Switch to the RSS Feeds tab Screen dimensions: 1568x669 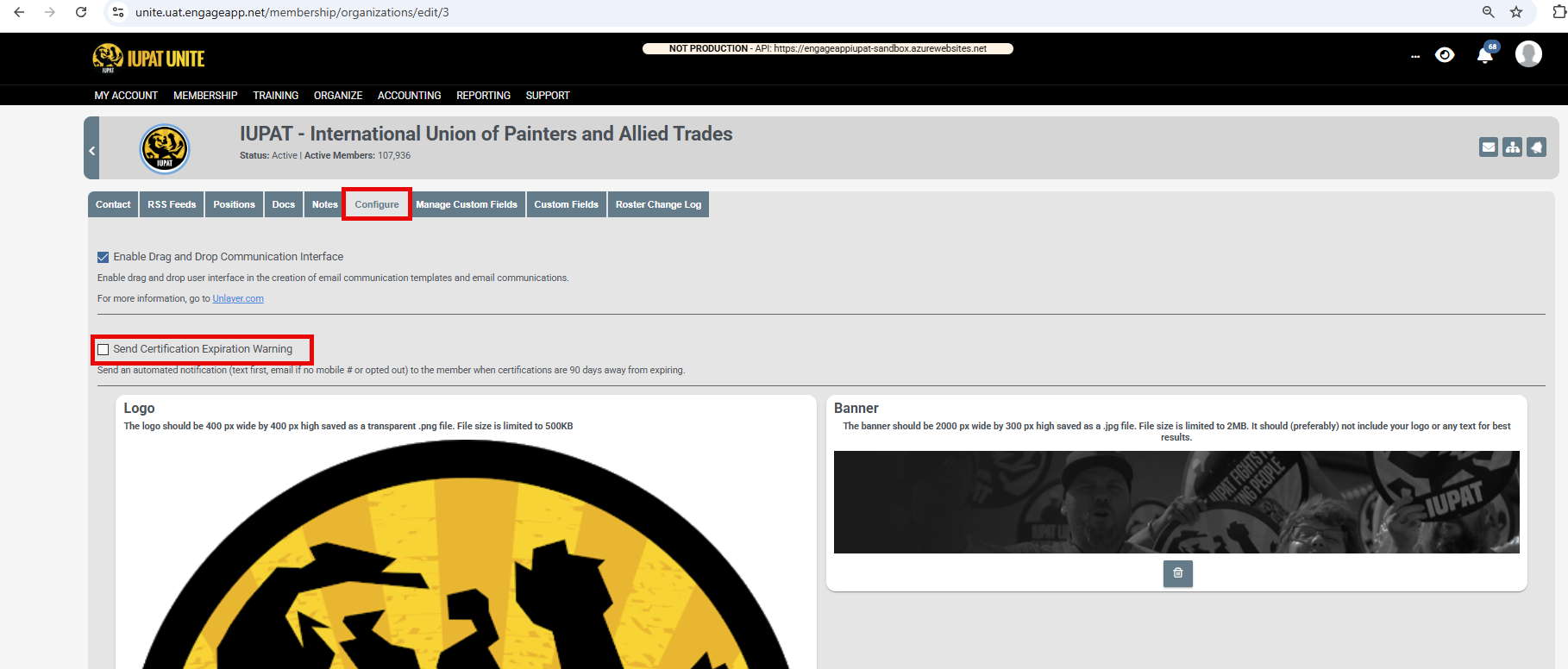point(172,204)
